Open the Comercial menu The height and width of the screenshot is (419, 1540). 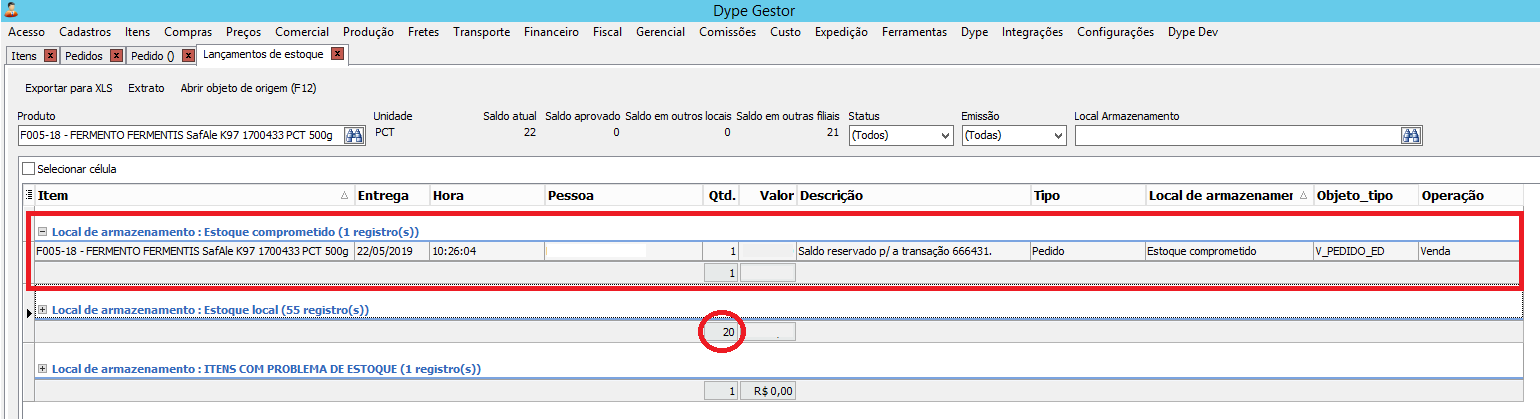click(x=302, y=32)
